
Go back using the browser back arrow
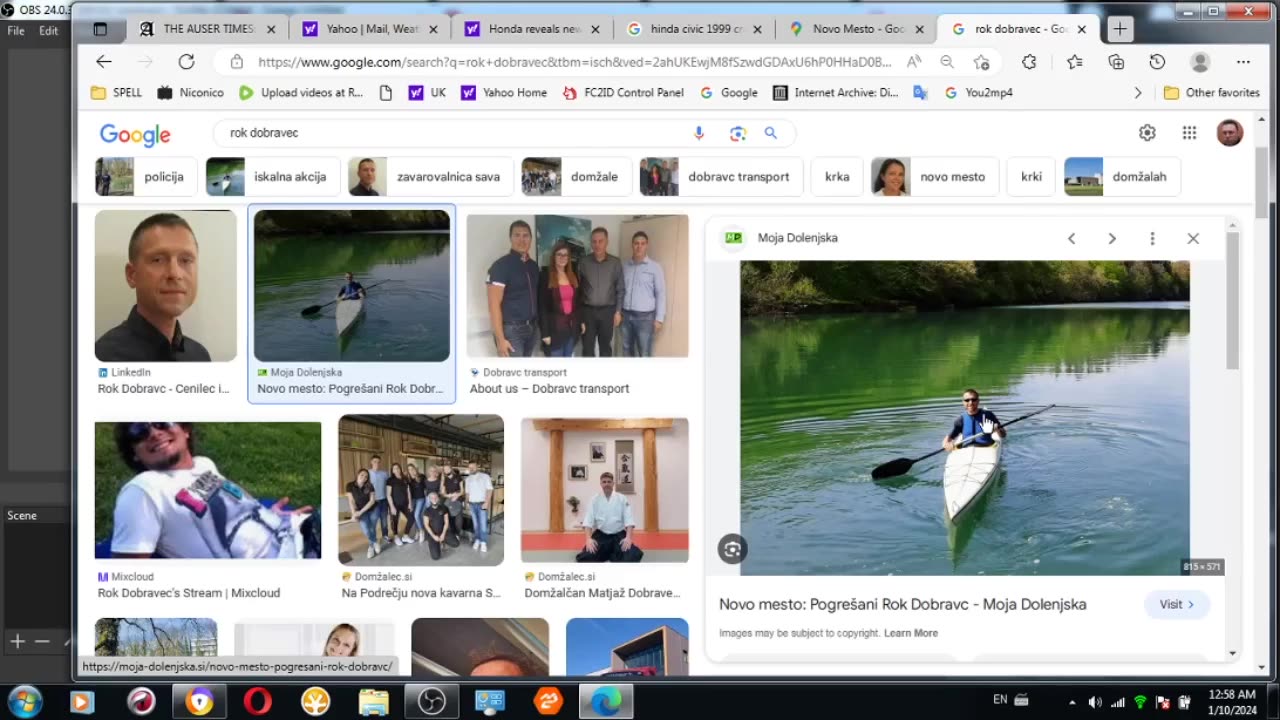104,62
